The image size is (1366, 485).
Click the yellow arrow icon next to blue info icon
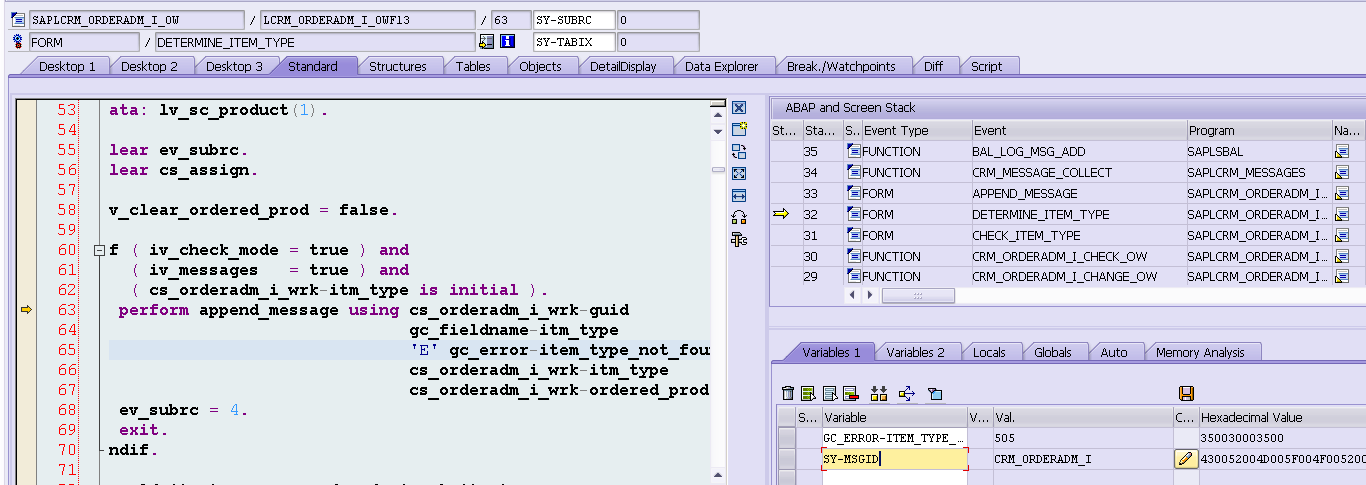coord(487,42)
